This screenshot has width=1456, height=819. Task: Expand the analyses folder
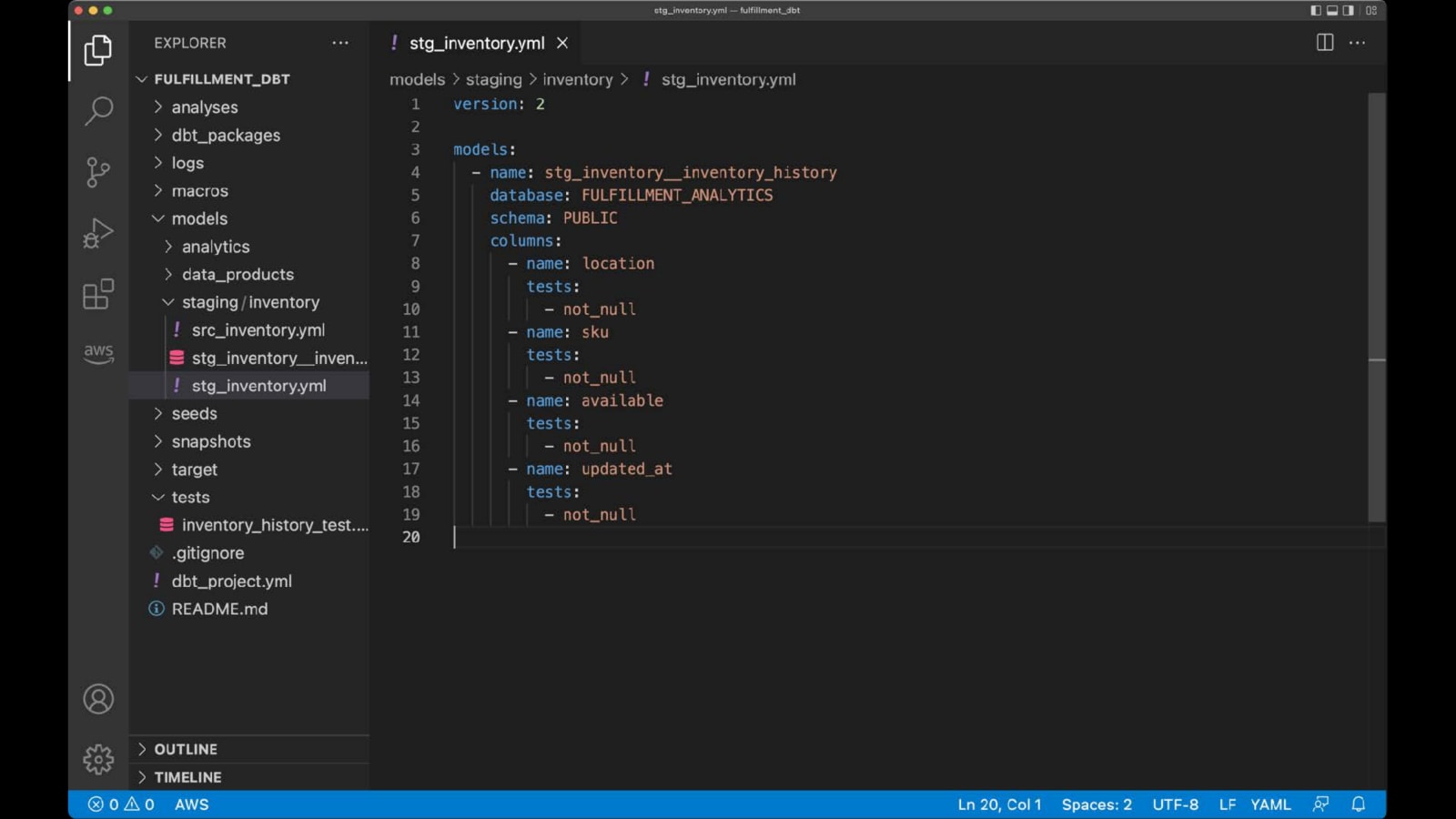pyautogui.click(x=204, y=107)
